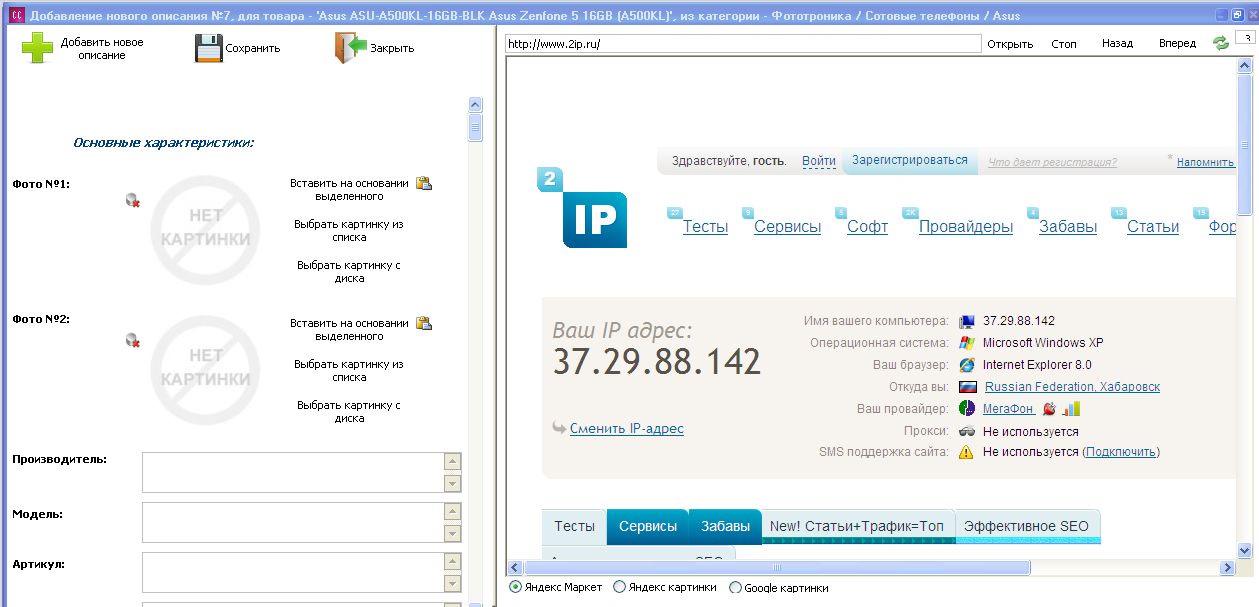Viewport: 1259px width, 607px height.
Task: Select the Яндекс Маркет radio button
Action: click(516, 587)
